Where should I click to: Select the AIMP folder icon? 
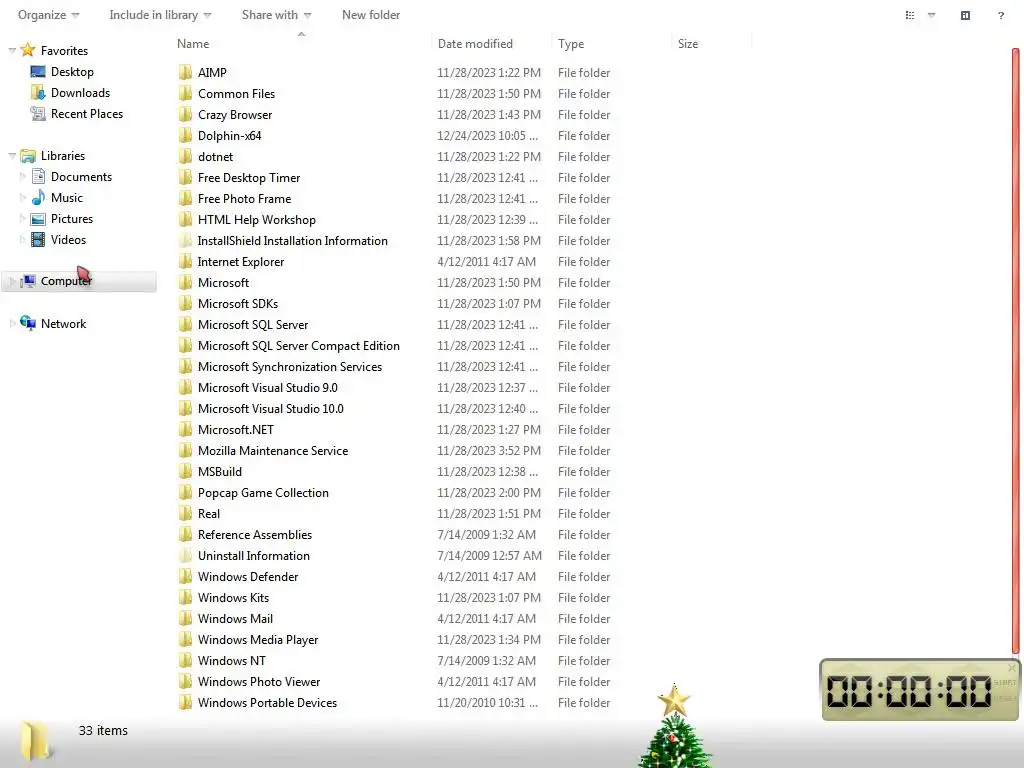(185, 72)
